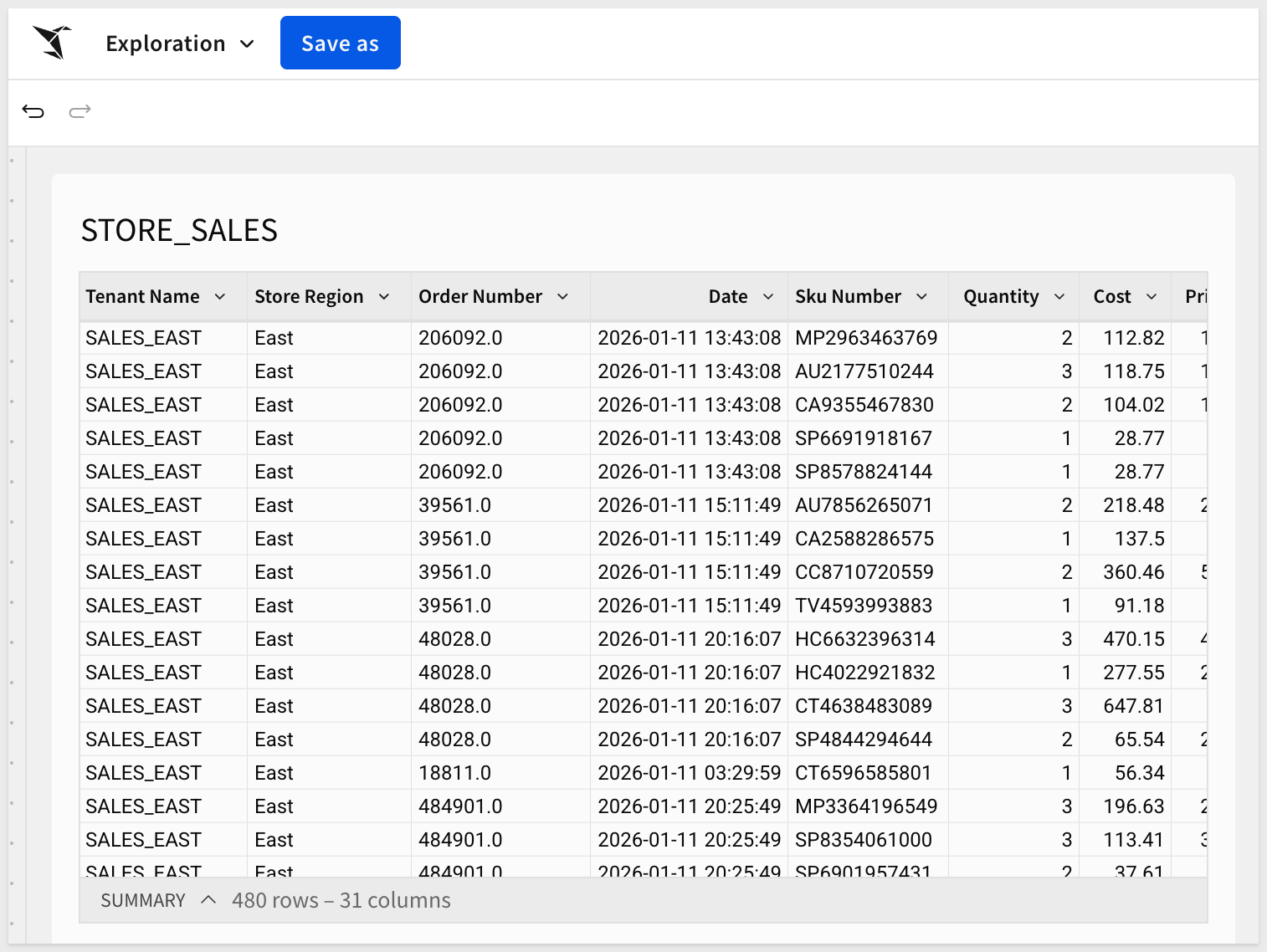This screenshot has width=1267, height=952.
Task: Click the SUMMARY label
Action: coord(143,900)
